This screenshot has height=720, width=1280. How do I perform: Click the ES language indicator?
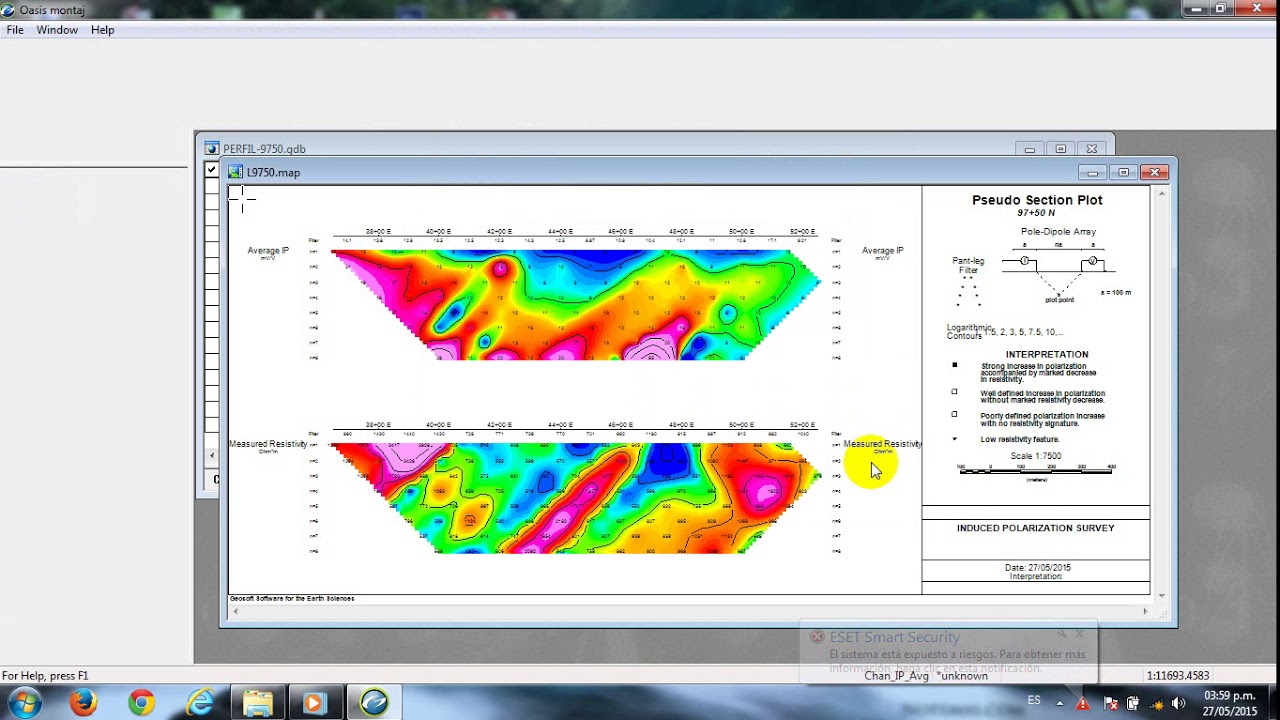pos(1034,700)
